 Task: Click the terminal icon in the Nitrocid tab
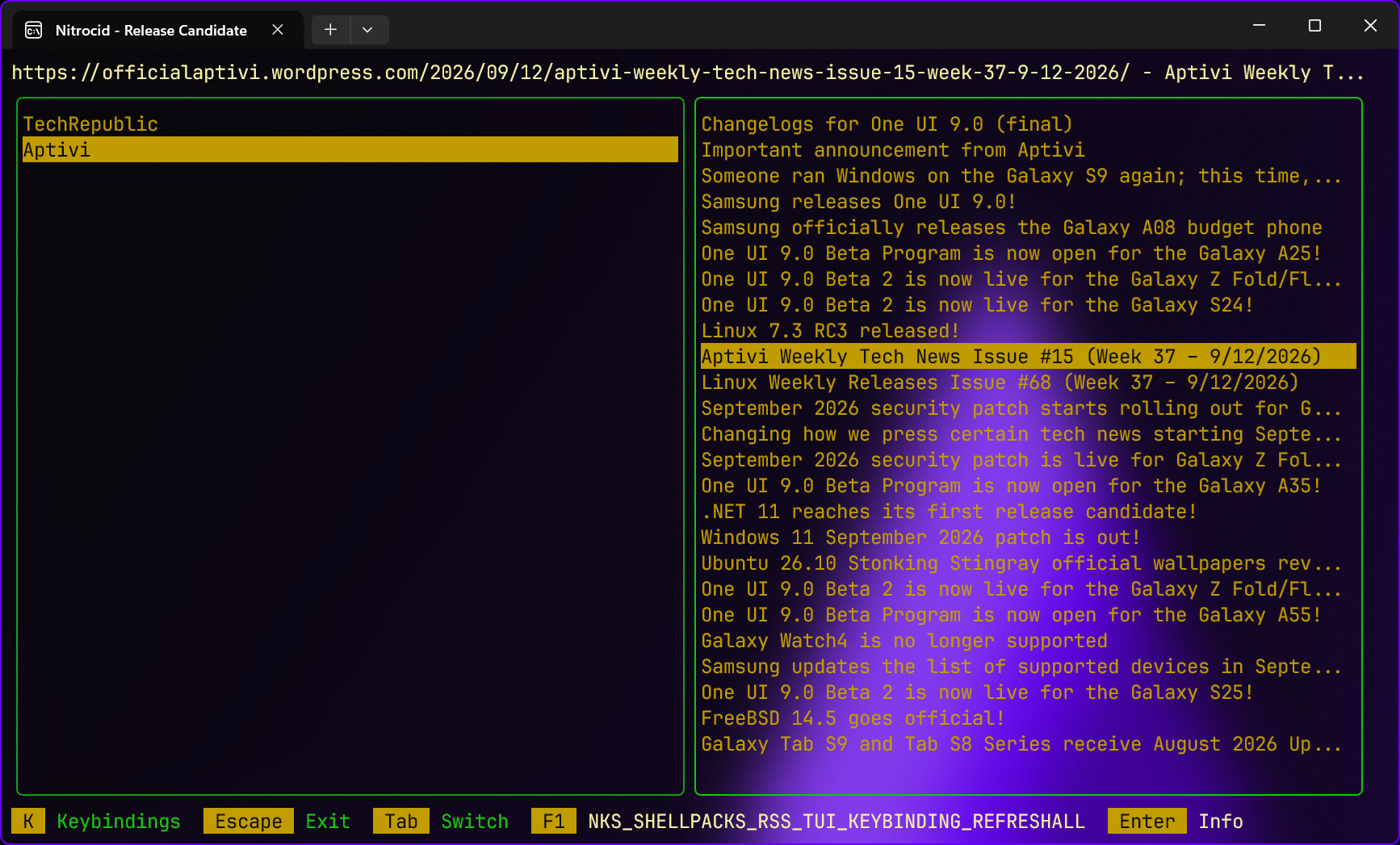point(34,30)
